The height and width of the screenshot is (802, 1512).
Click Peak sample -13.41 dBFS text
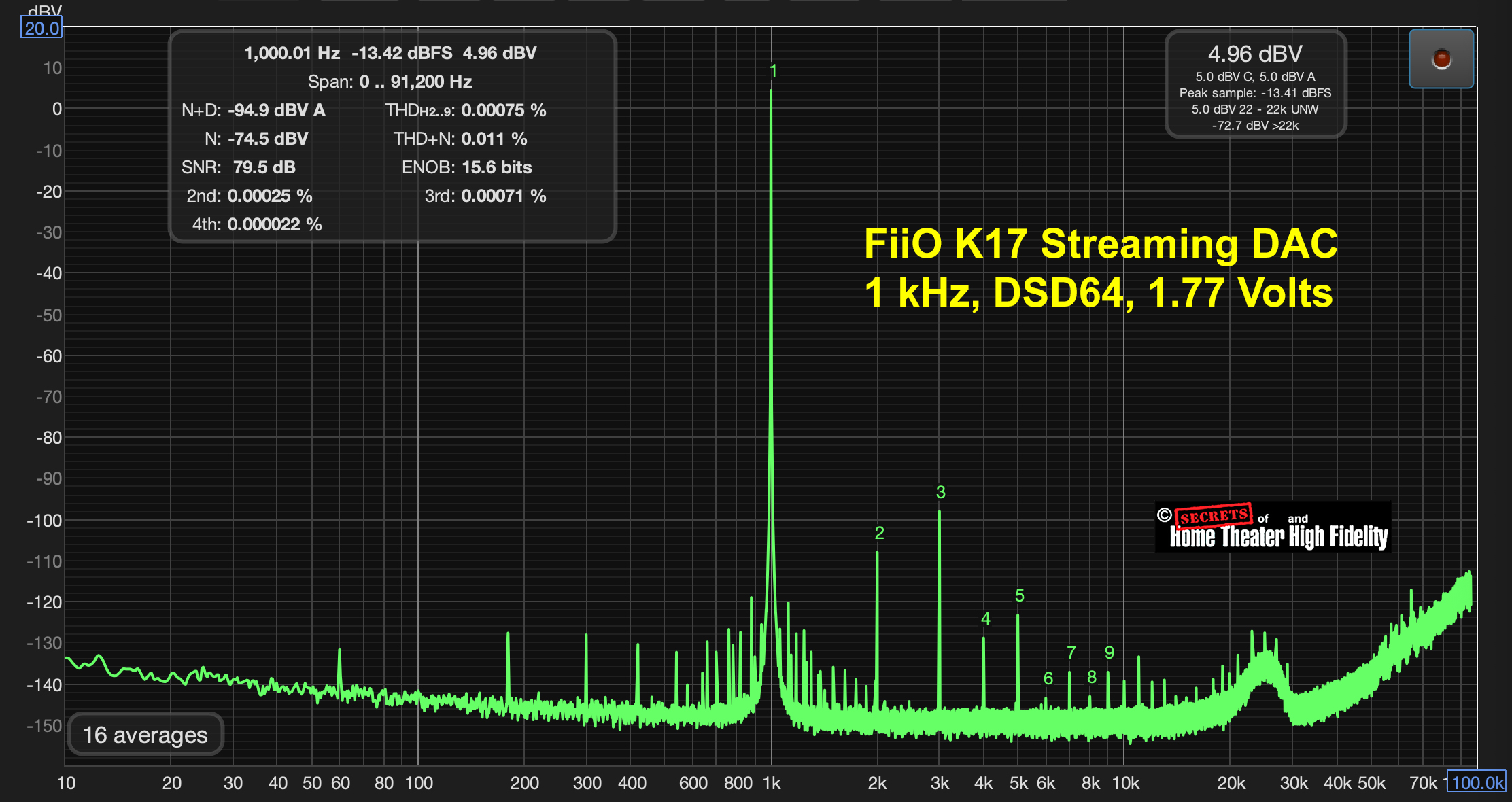coord(1255,93)
